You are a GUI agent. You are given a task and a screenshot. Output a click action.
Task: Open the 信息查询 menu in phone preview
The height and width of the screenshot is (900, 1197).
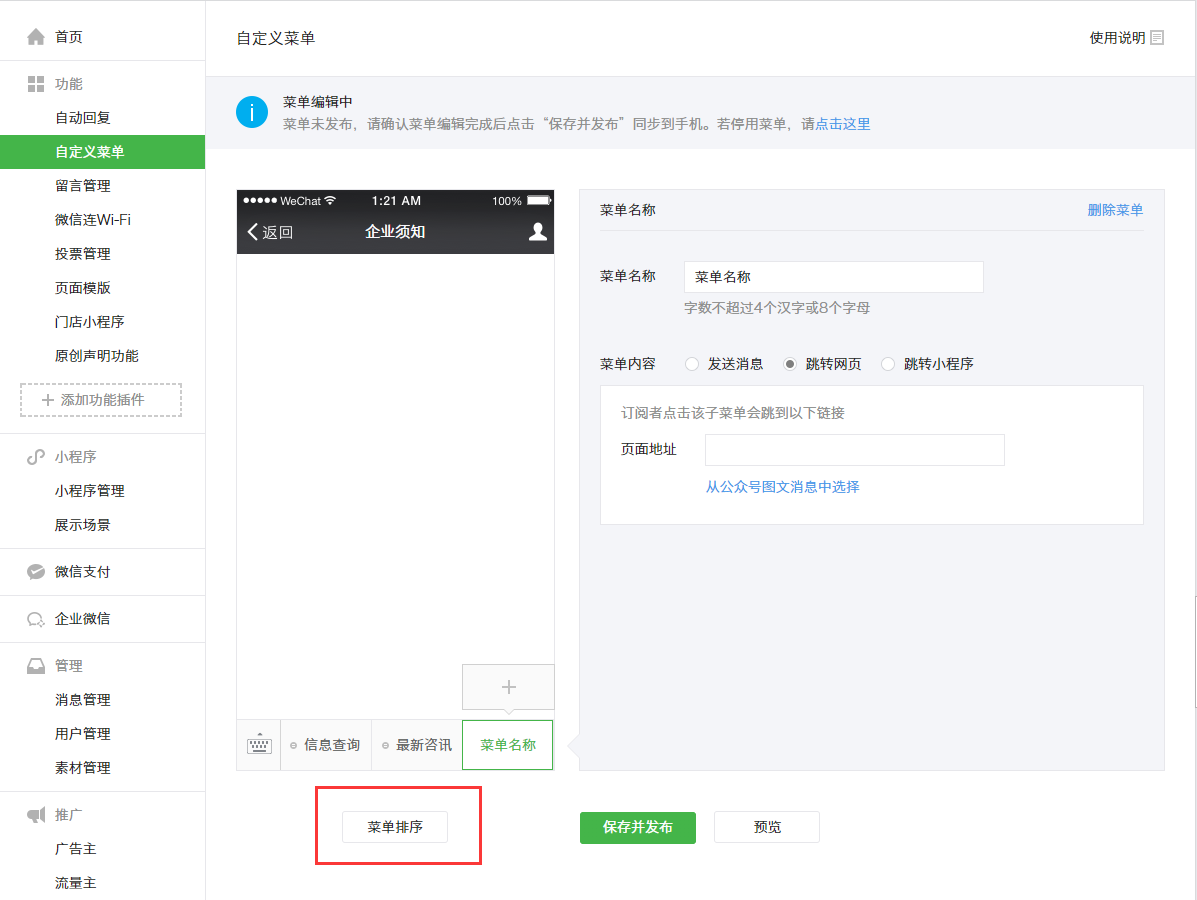[326, 745]
